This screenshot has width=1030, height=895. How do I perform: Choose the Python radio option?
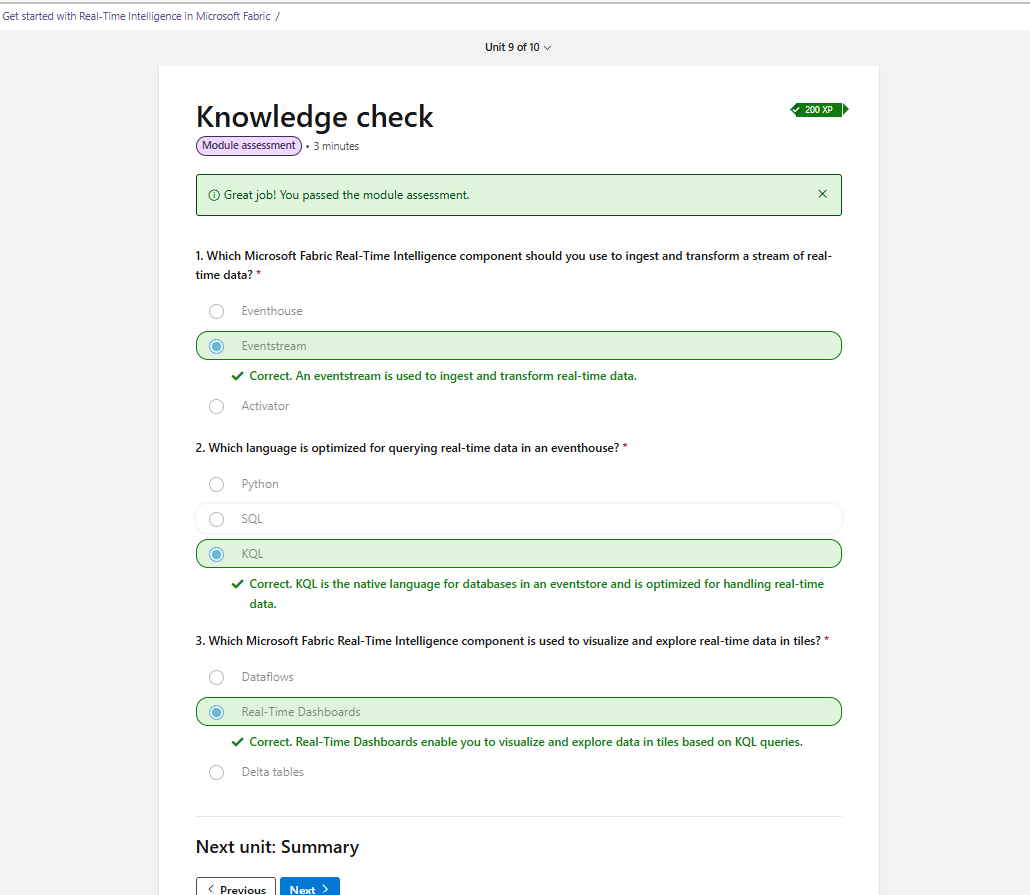216,484
